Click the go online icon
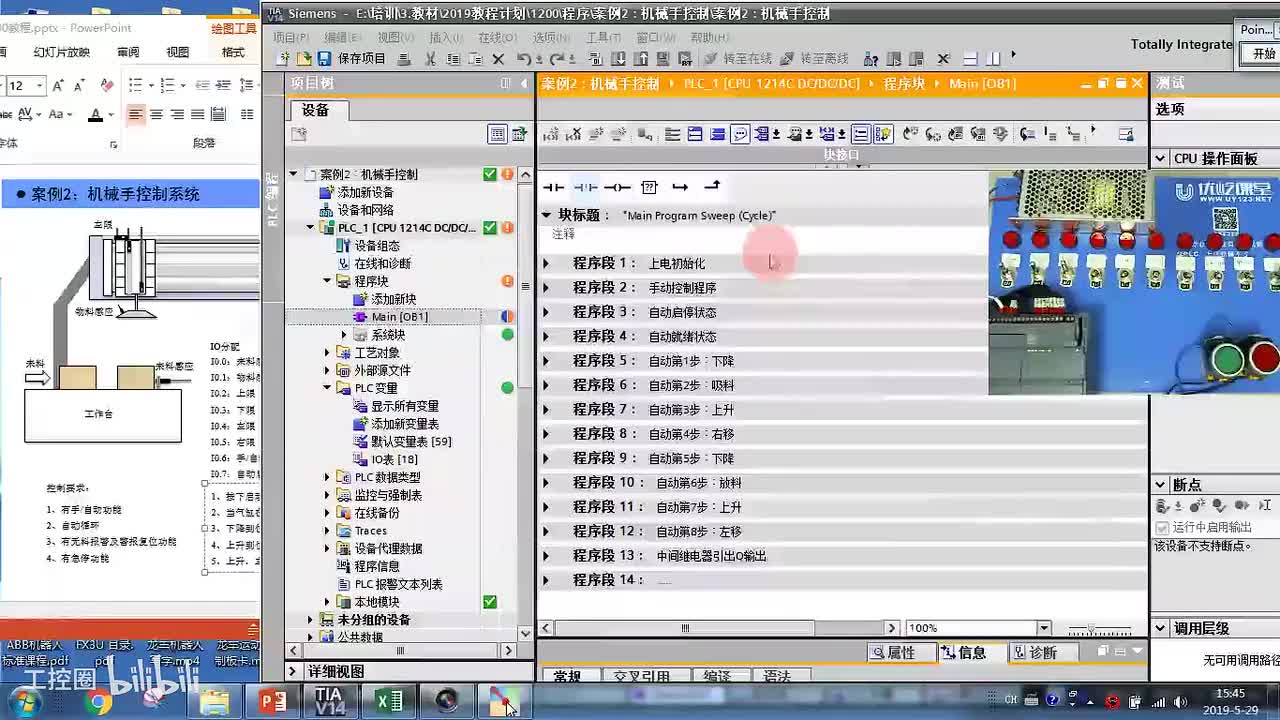This screenshot has width=1280, height=720. [711, 59]
